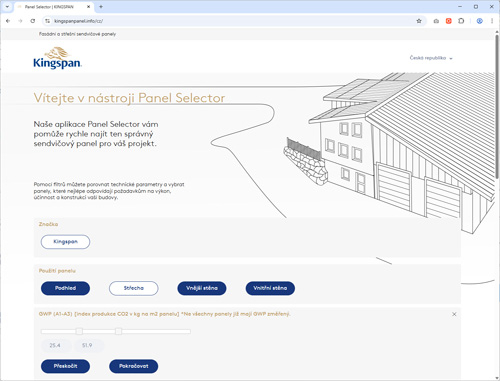Toggle the Vnější stěna option
This screenshot has width=500, height=381.
tap(202, 288)
